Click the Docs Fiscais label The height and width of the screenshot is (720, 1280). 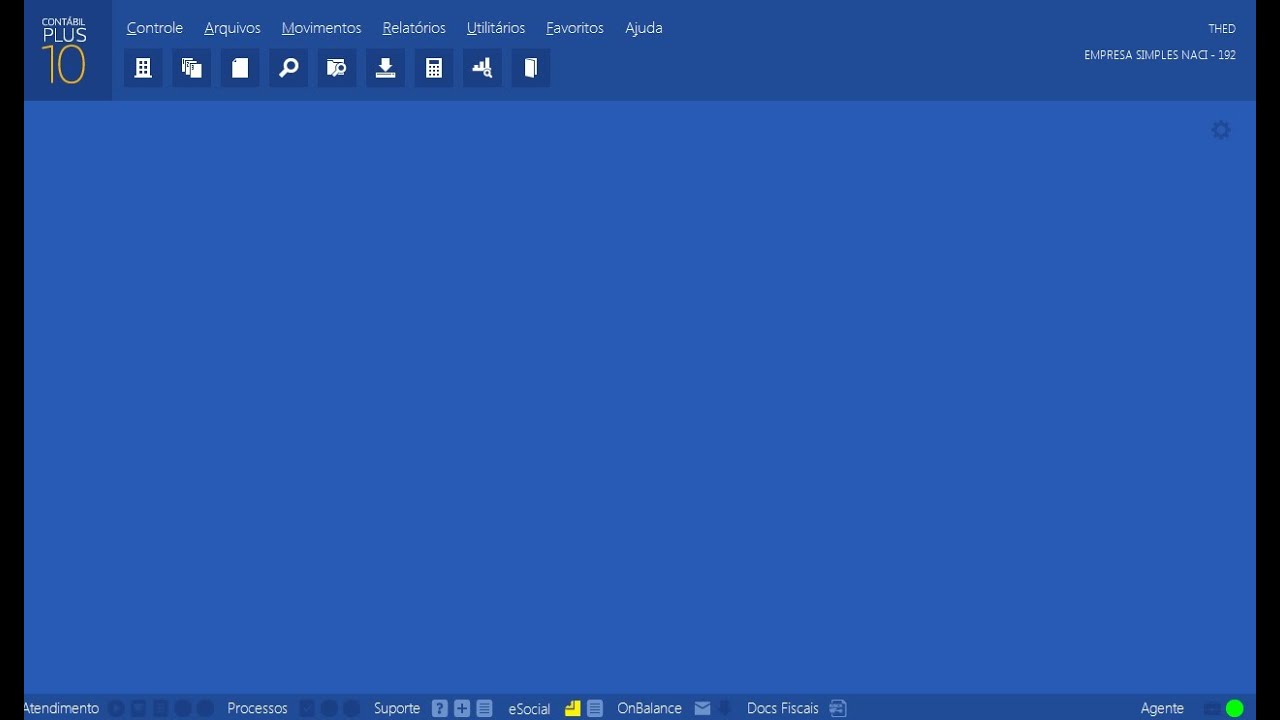[x=783, y=708]
